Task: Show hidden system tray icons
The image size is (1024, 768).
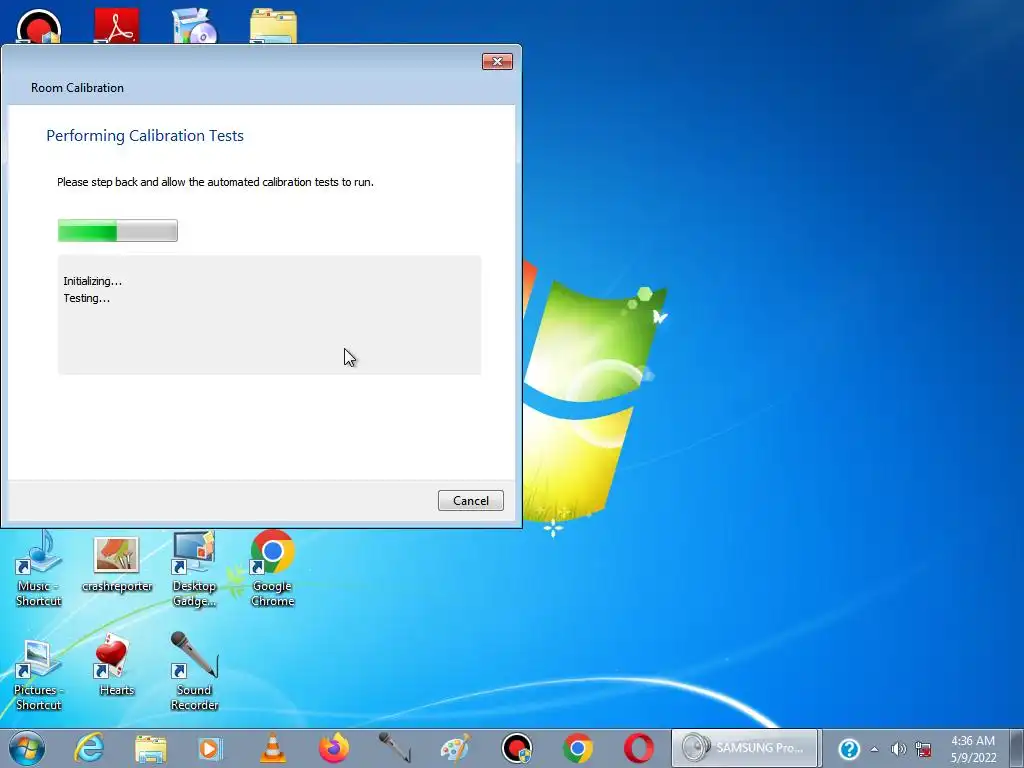Action: pos(874,749)
